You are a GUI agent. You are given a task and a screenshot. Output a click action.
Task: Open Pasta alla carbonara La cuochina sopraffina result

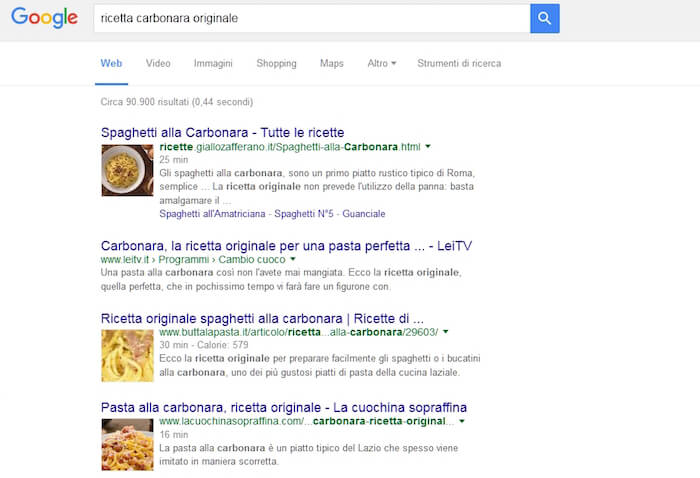pos(284,407)
